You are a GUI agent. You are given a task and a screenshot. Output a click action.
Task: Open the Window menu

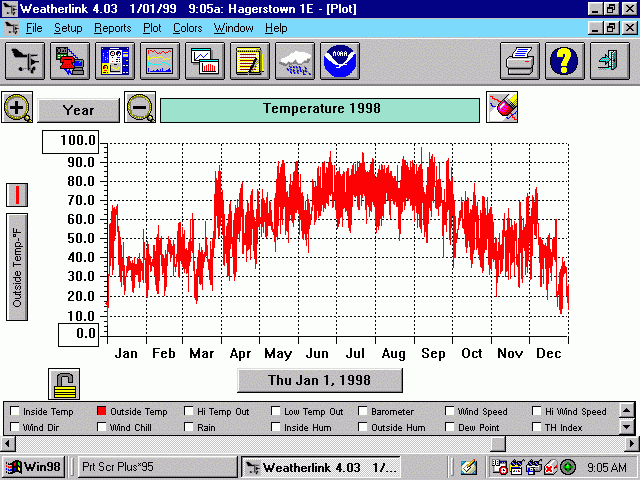click(233, 28)
